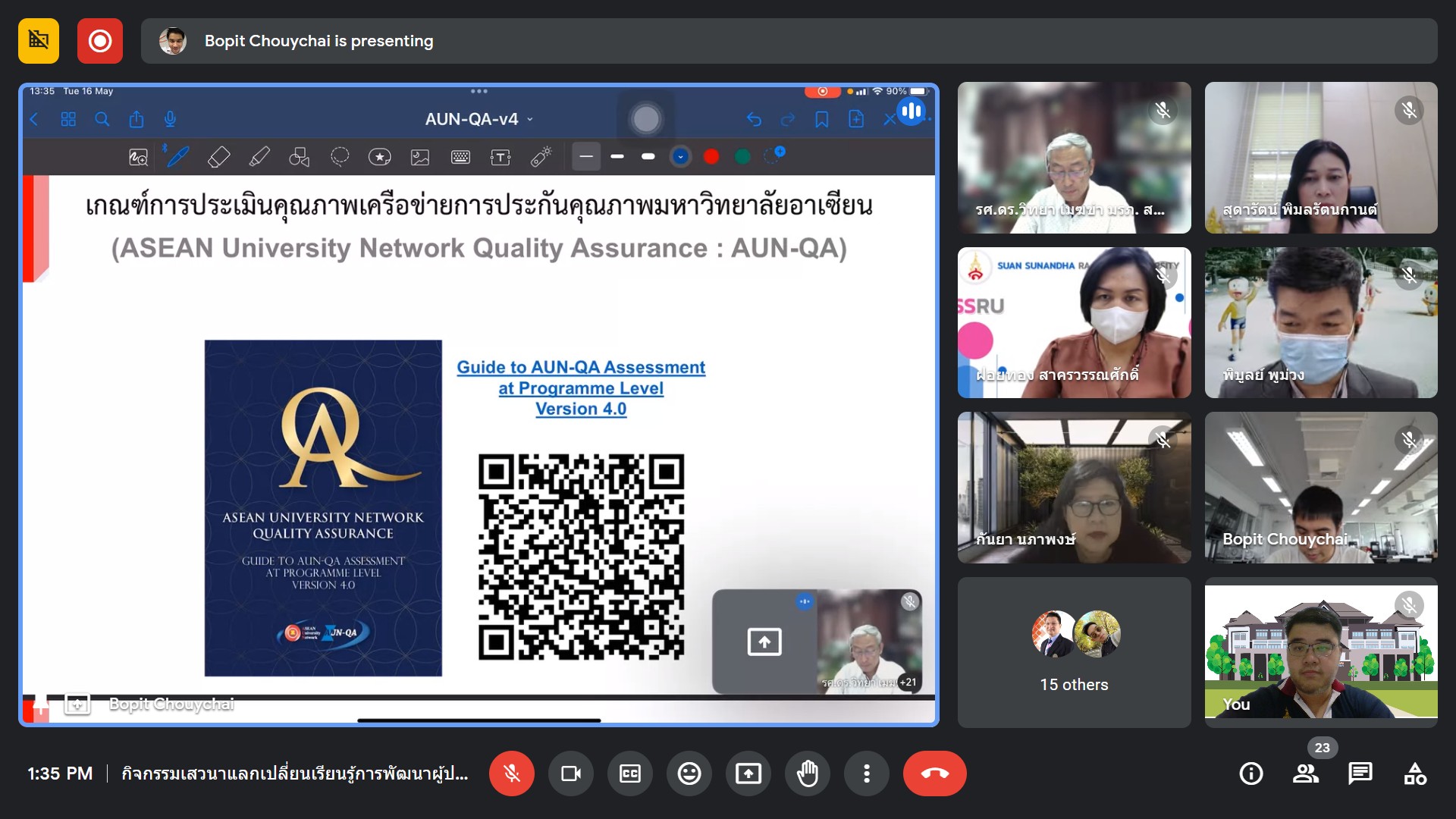Click the recording indicator button

point(100,41)
